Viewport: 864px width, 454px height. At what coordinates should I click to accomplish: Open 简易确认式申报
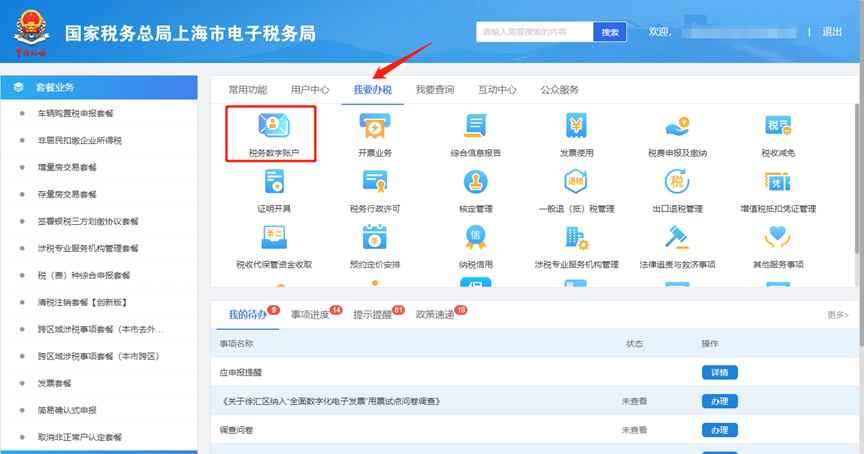click(67, 410)
